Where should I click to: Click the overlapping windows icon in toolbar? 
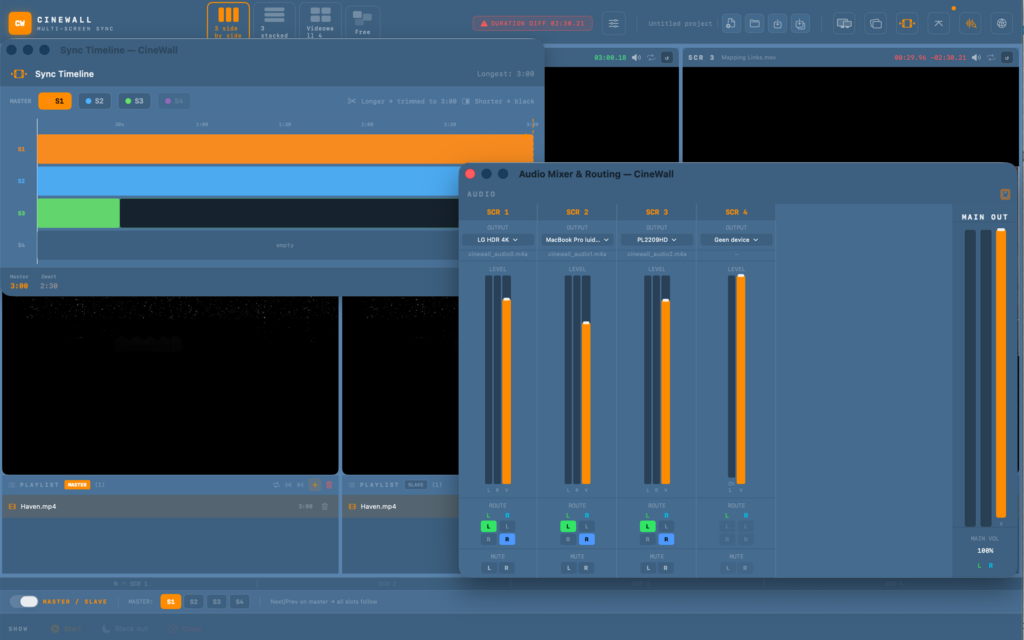[x=876, y=24]
